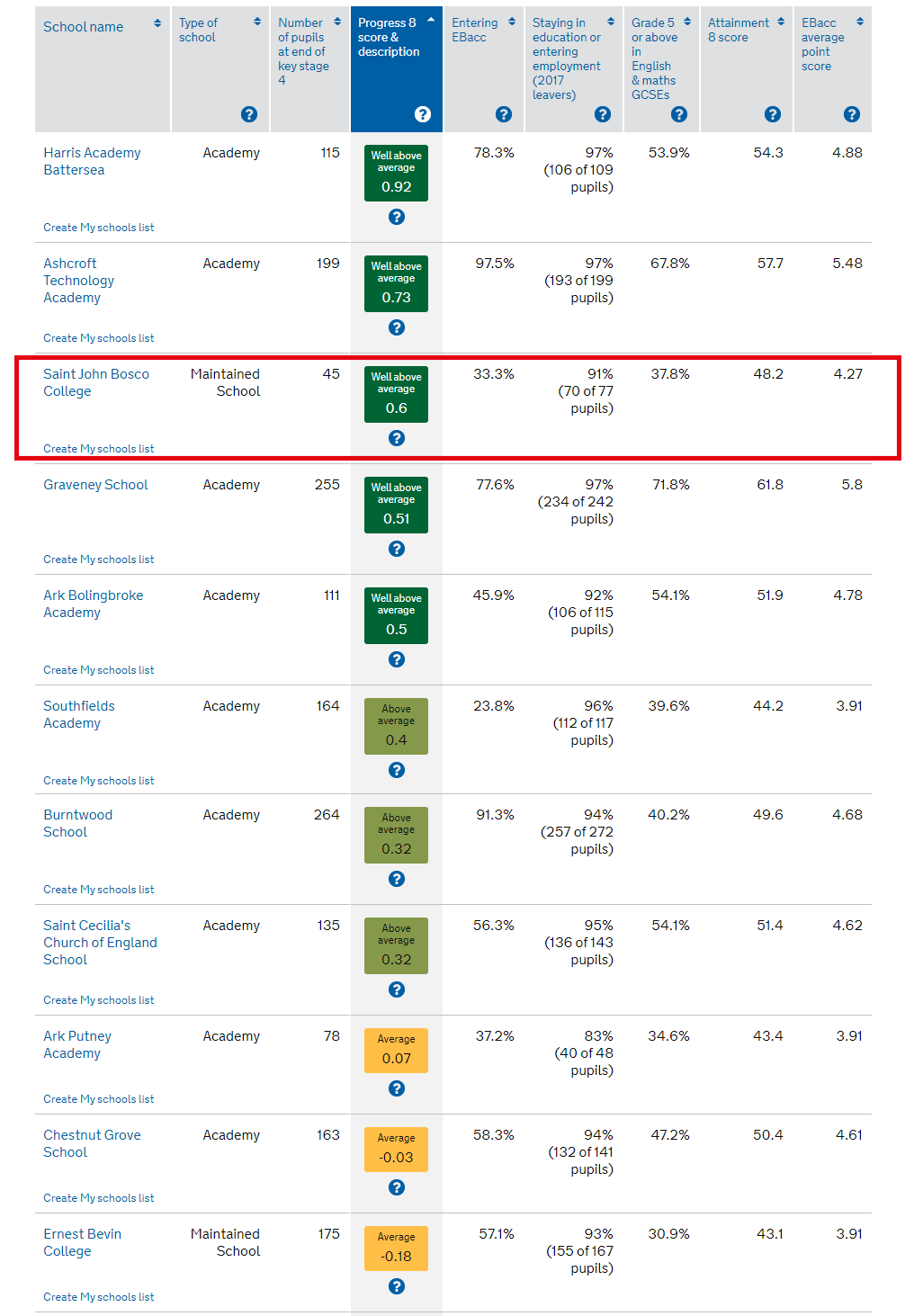914x1316 pixels.
Task: Open Progress 8 help for Saint Cecilia's
Action: (397, 989)
